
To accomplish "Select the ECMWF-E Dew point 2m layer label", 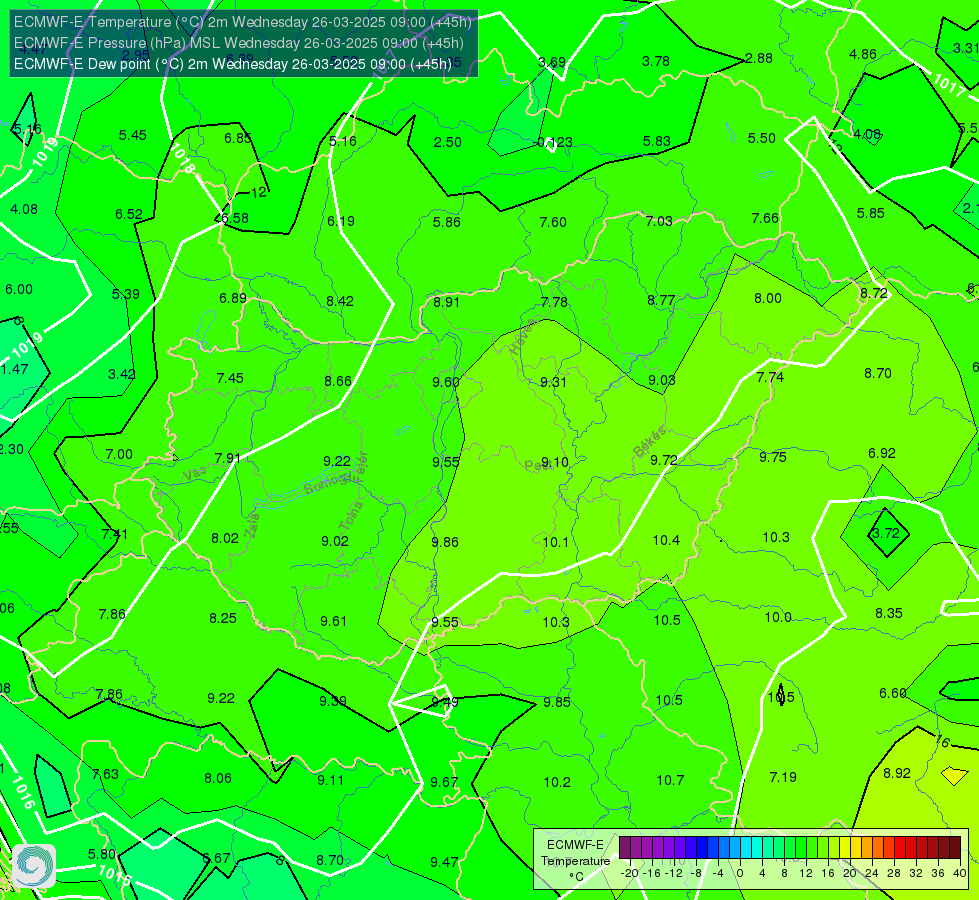I will click(232, 64).
